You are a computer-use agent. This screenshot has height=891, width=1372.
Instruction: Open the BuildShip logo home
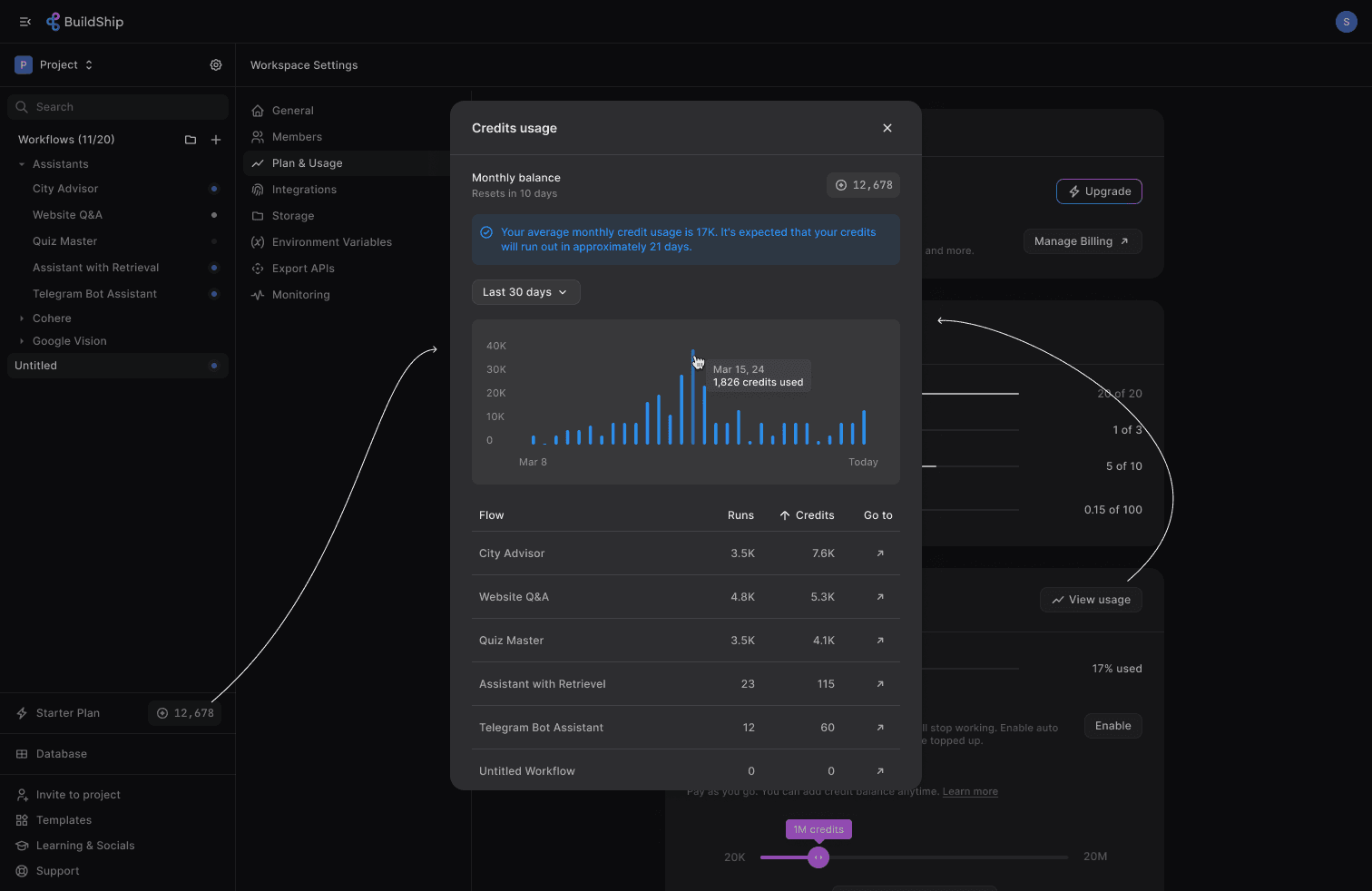pyautogui.click(x=85, y=22)
